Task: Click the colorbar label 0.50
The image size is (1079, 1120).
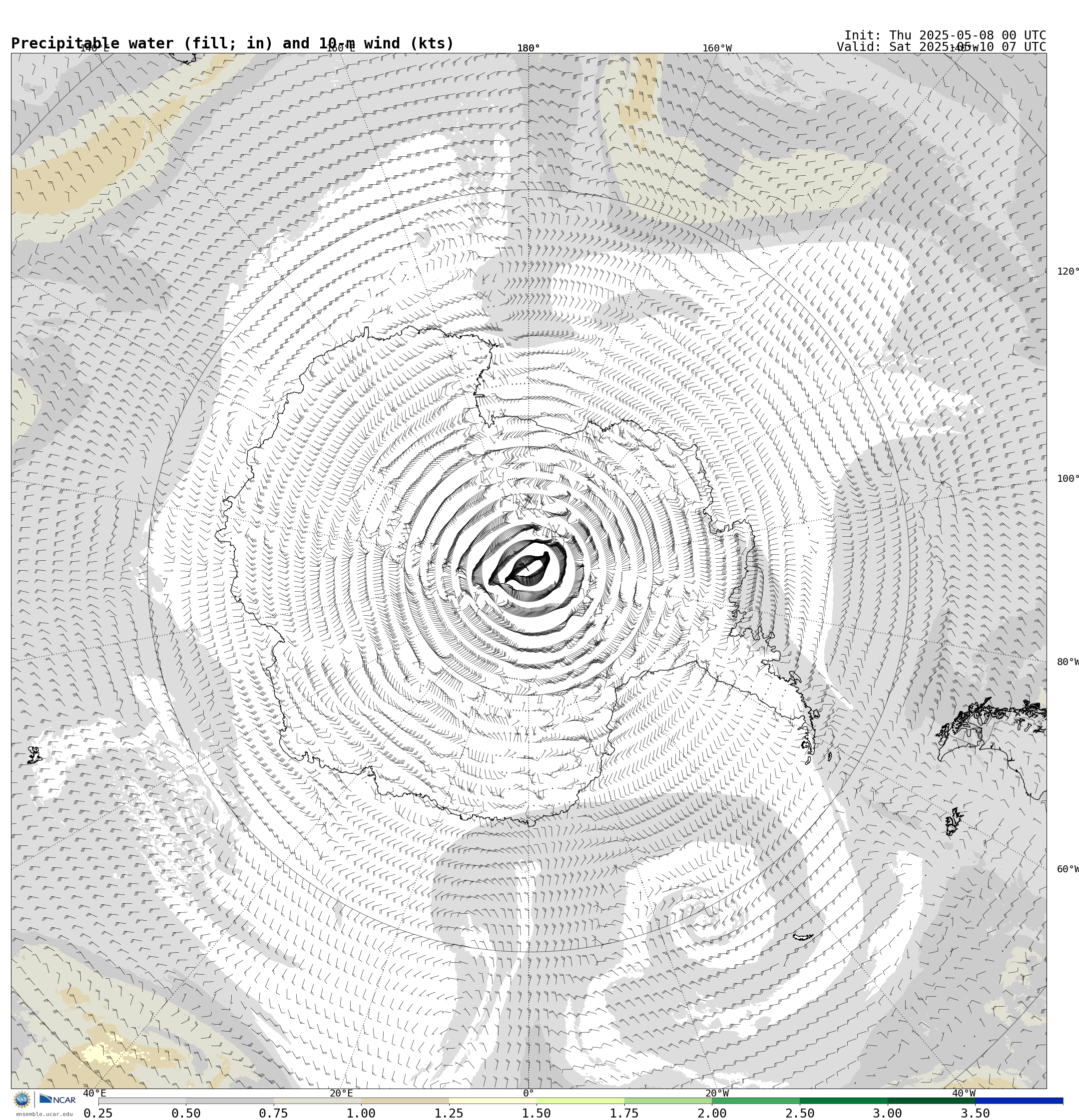Action: 186,1113
